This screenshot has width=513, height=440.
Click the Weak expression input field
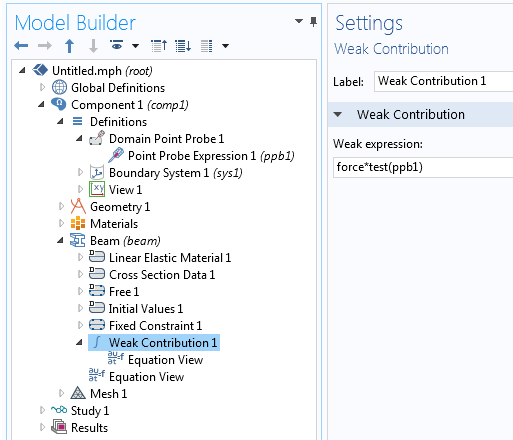click(423, 167)
